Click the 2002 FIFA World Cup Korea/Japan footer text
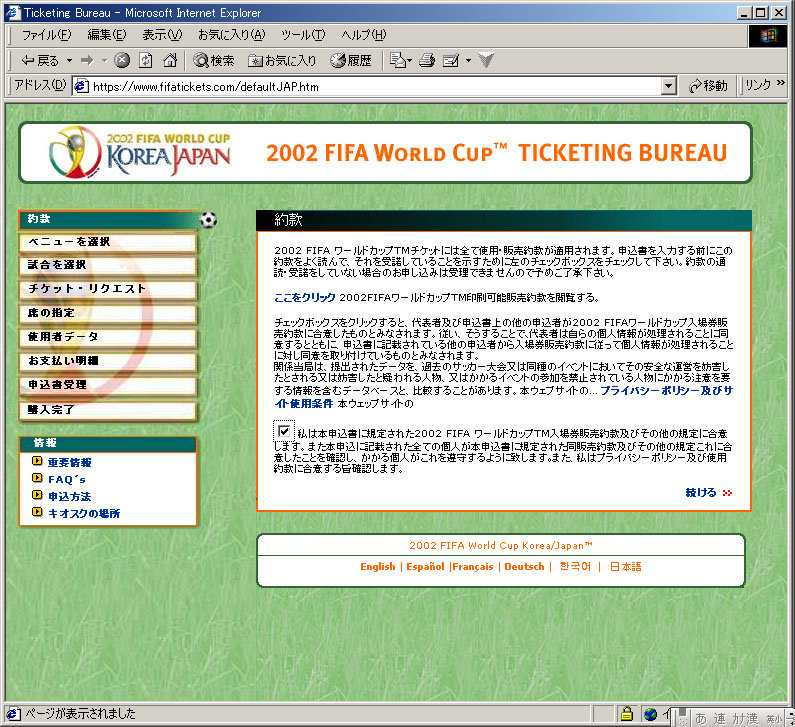 pyautogui.click(x=501, y=546)
